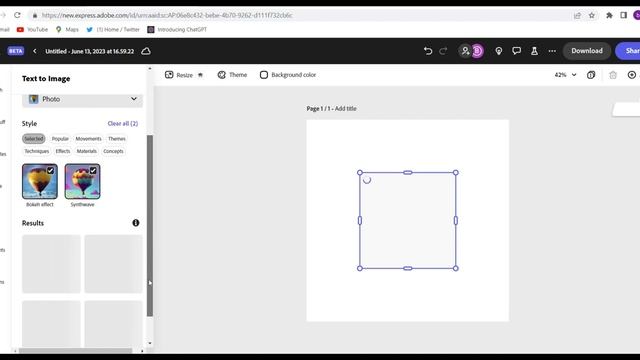Viewport: 640px width, 360px height.
Task: Click the beaker labs icon
Action: 534,51
